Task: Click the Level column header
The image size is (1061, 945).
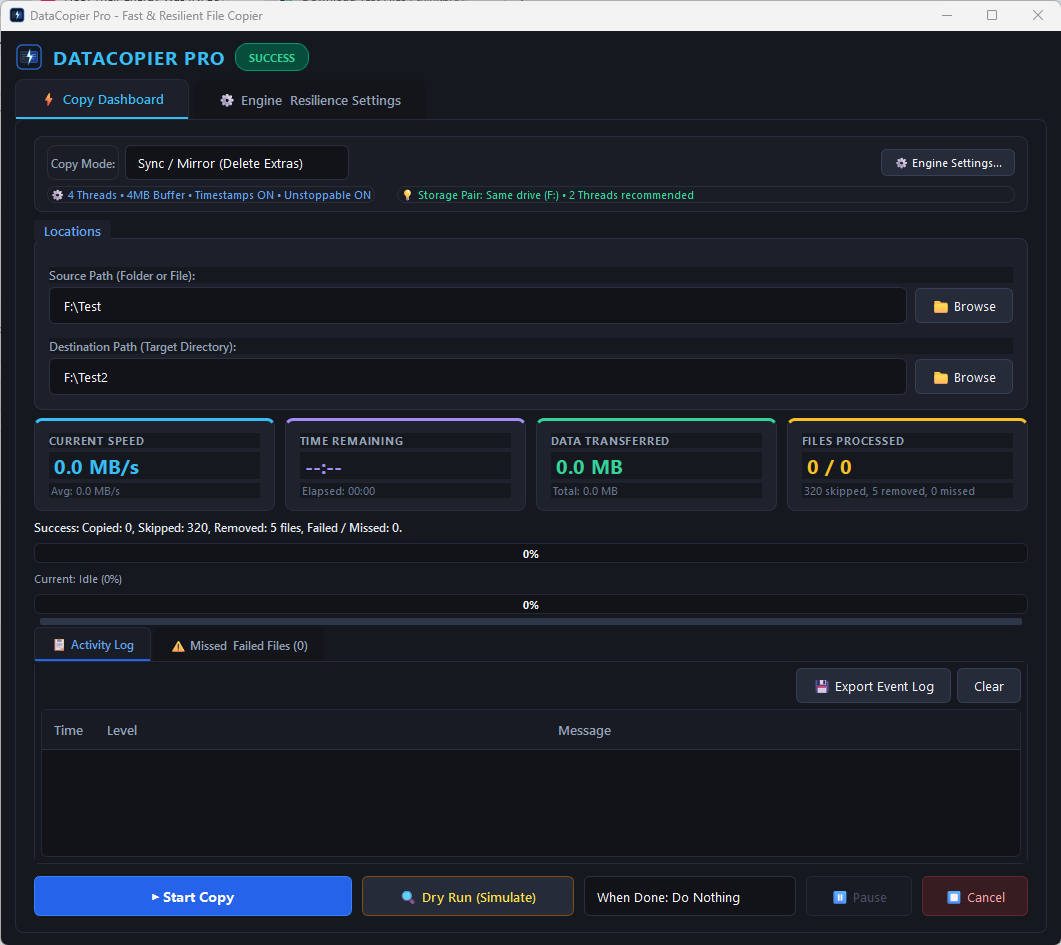Action: pyautogui.click(x=122, y=730)
